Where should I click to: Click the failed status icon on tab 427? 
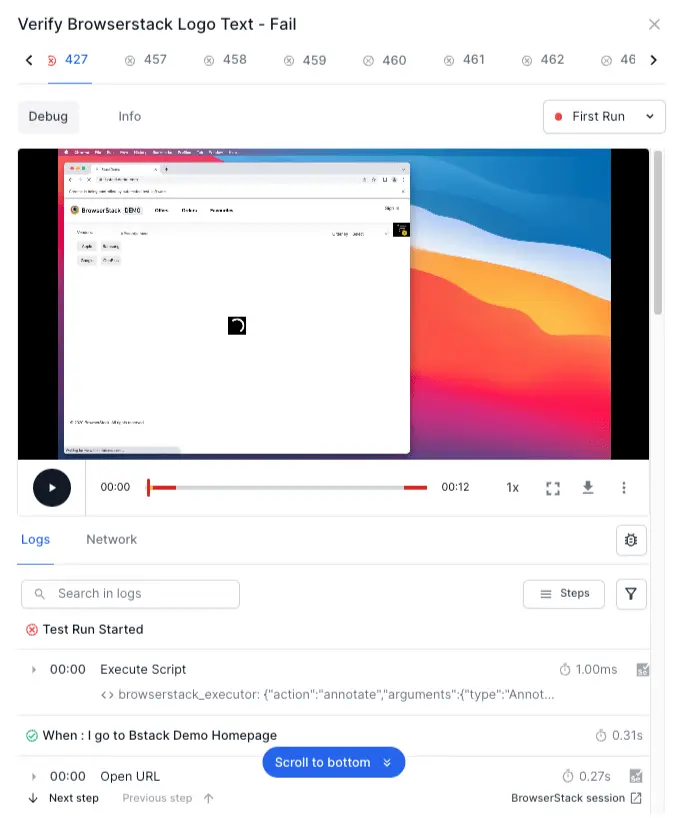pyautogui.click(x=52, y=61)
